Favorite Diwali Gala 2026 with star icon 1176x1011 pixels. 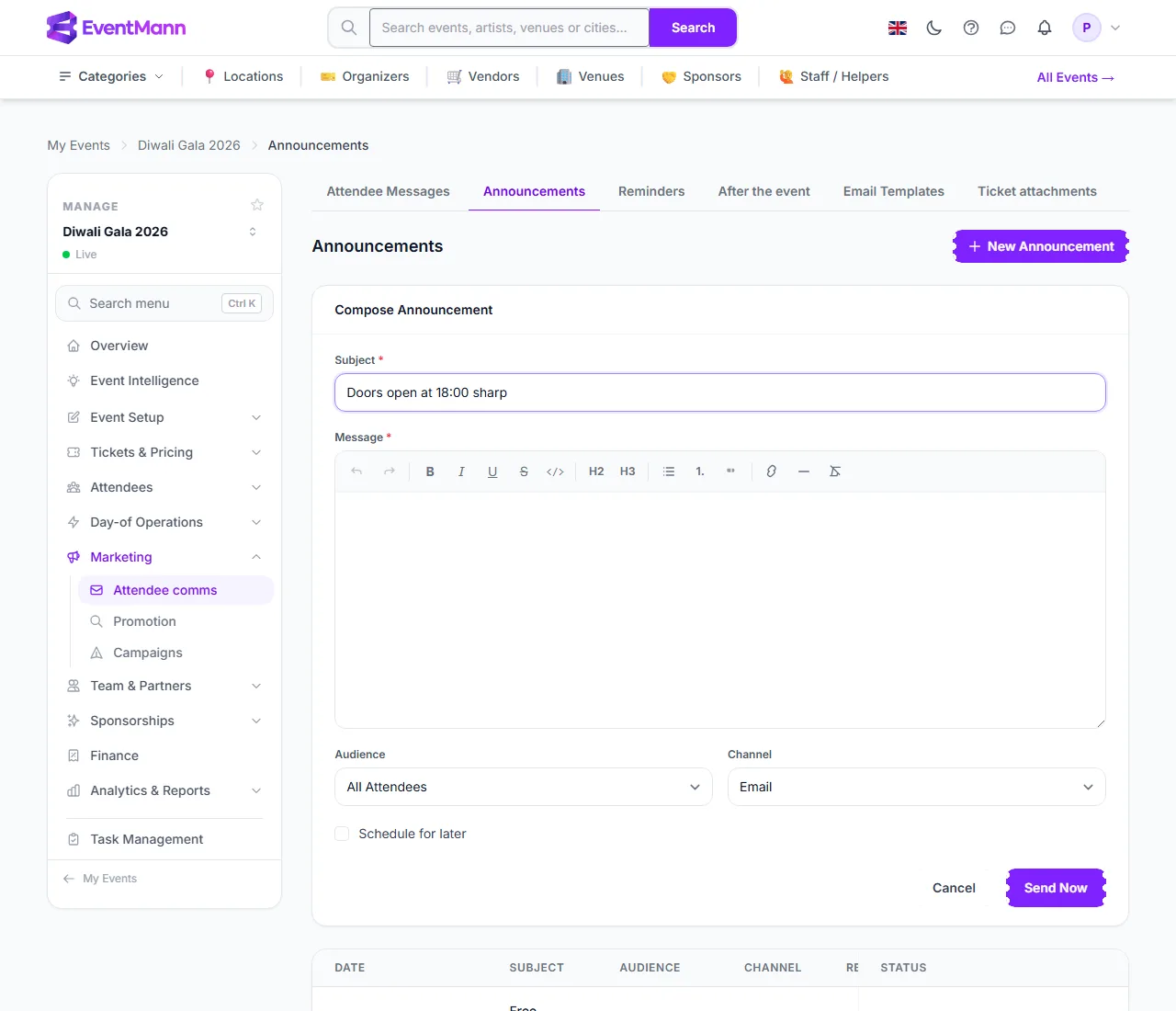coord(257,205)
